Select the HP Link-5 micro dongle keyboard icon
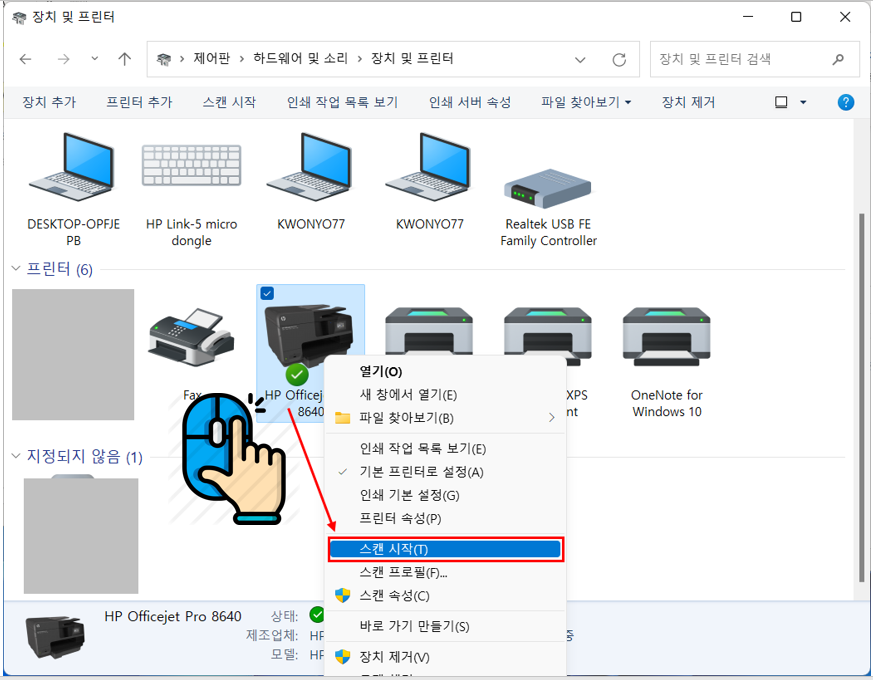Image resolution: width=873 pixels, height=680 pixels. [x=192, y=165]
